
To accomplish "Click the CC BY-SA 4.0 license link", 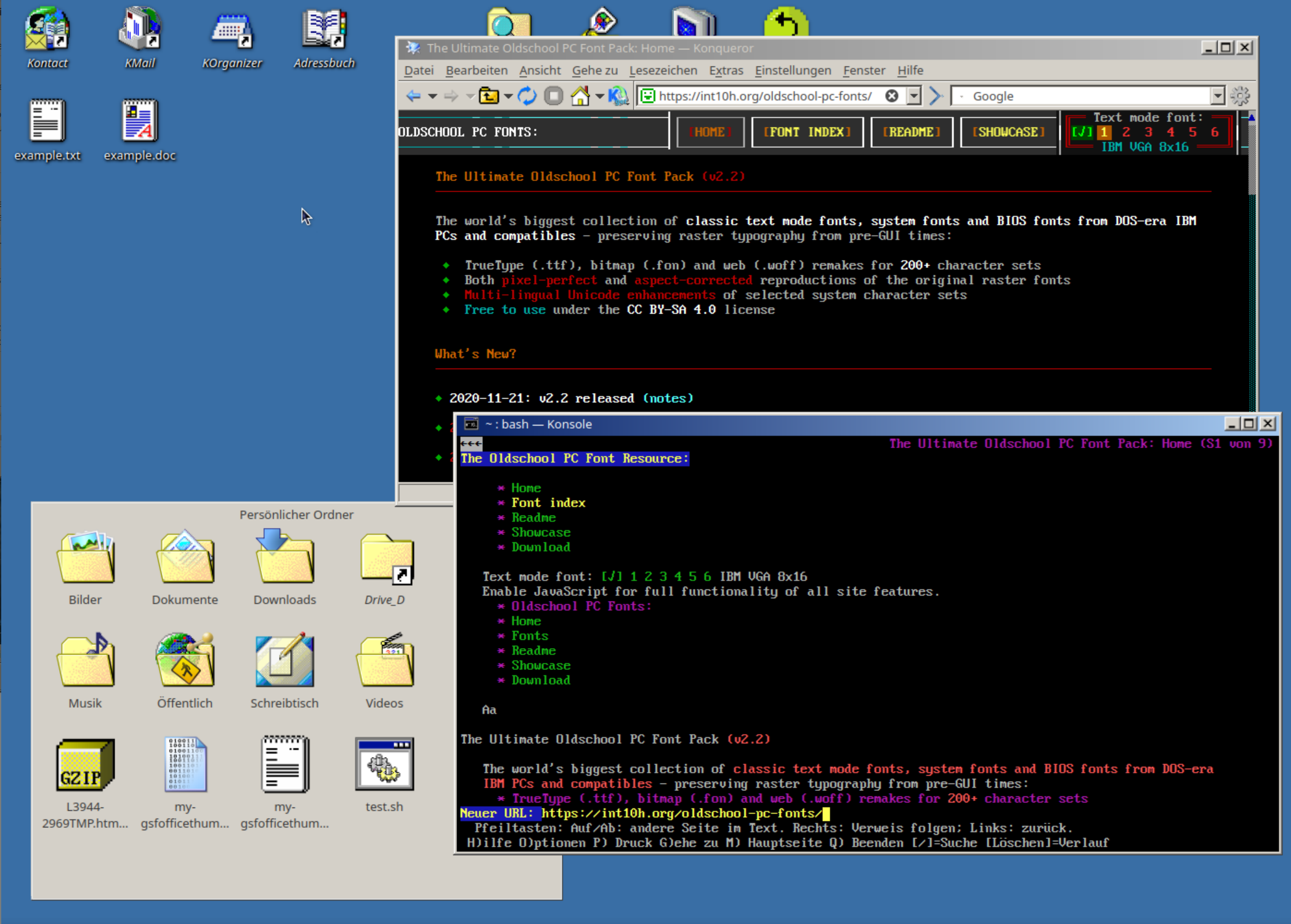I will 671,309.
